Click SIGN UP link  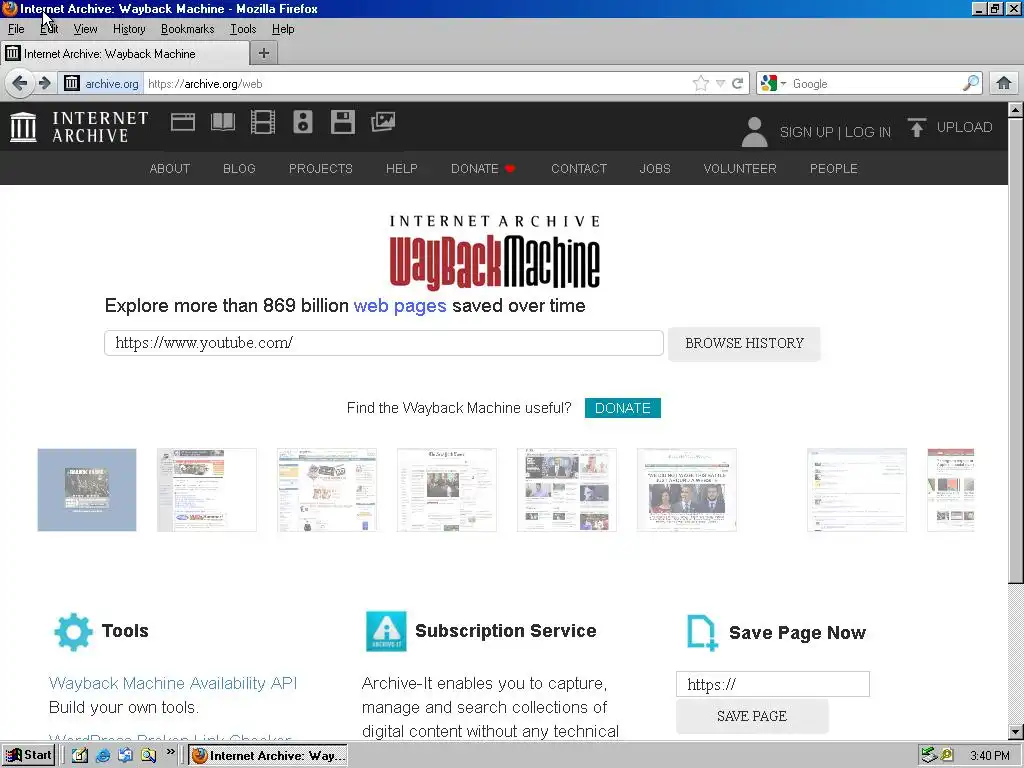pos(807,132)
